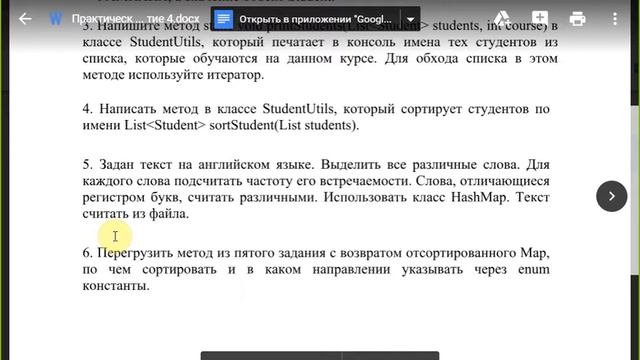Viewport: 640px width, 360px height.
Task: Click the word 'Перегрузить' in task 6
Action: [135, 253]
